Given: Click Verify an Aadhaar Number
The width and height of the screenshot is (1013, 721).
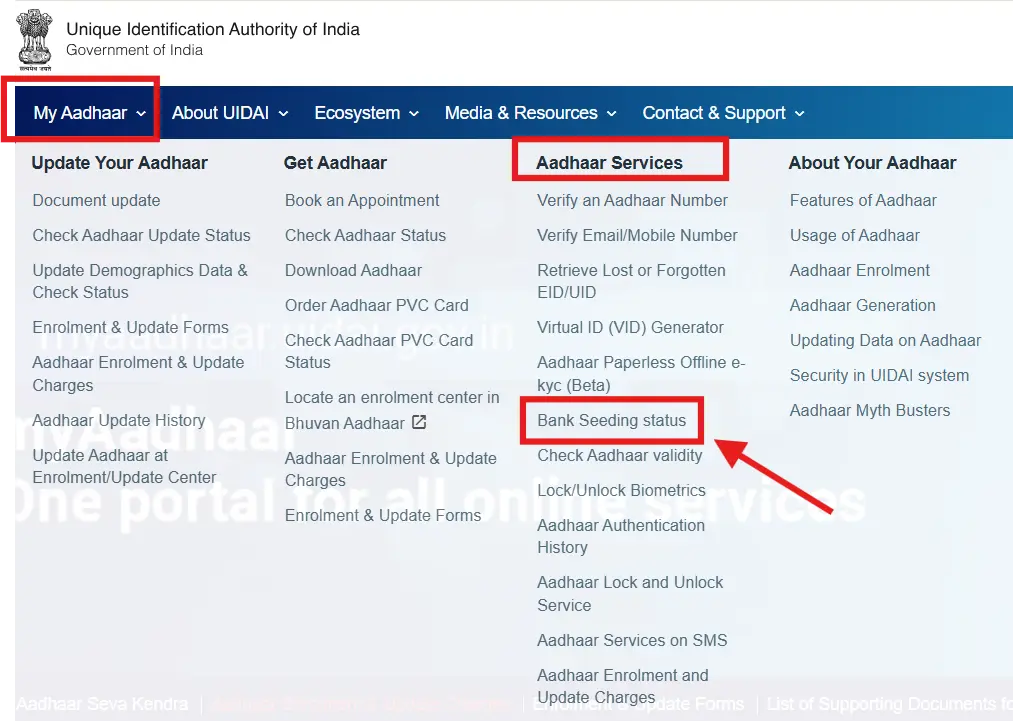Looking at the screenshot, I should [x=630, y=200].
